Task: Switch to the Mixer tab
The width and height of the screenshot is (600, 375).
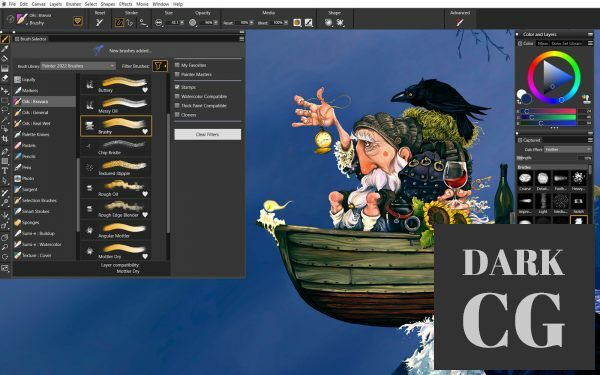Action: click(543, 43)
